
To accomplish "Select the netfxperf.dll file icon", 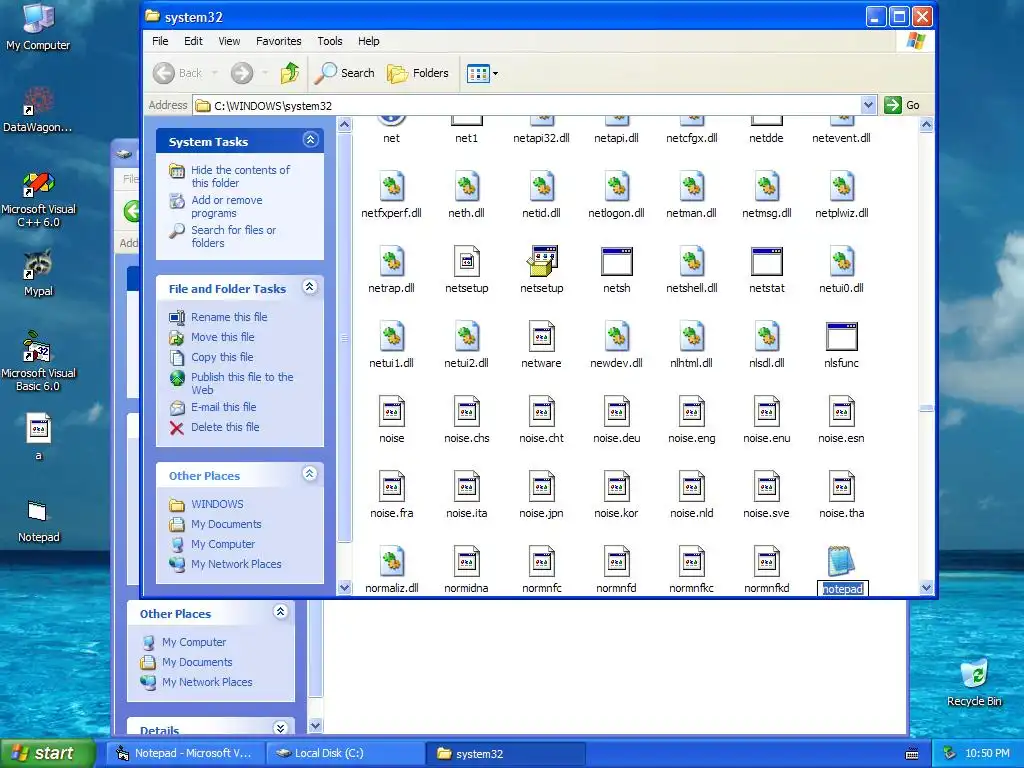I will coord(391,186).
